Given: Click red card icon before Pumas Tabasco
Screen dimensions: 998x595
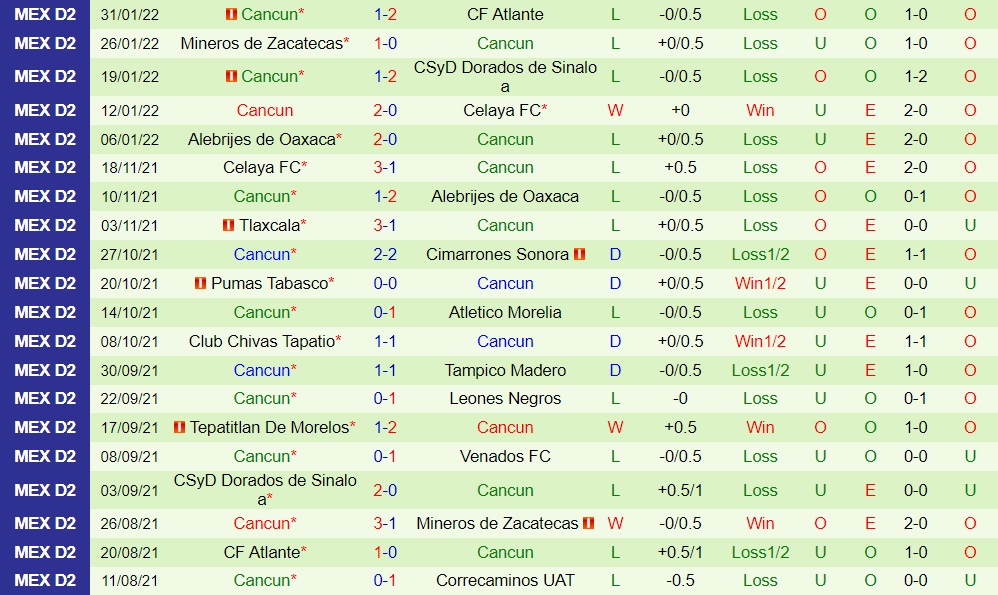Looking at the screenshot, I should 200,283.
